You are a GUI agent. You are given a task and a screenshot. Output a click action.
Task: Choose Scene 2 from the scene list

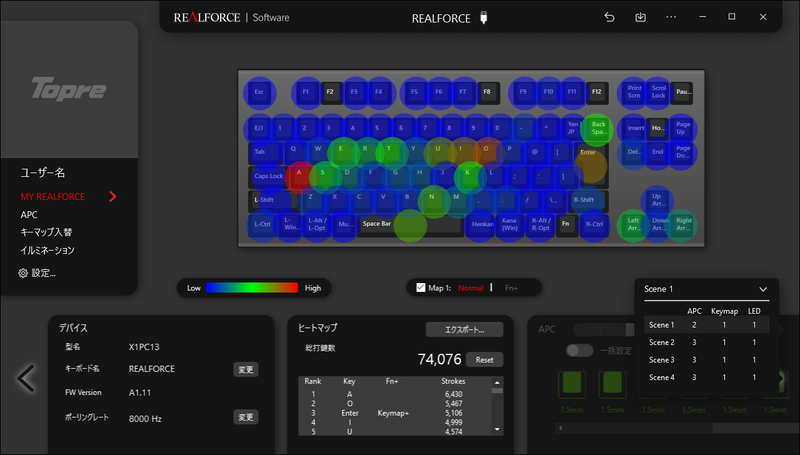[707, 342]
